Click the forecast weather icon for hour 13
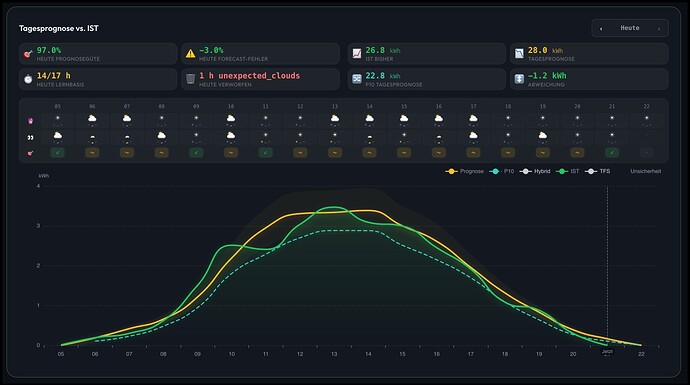The height and width of the screenshot is (385, 690). pos(335,119)
